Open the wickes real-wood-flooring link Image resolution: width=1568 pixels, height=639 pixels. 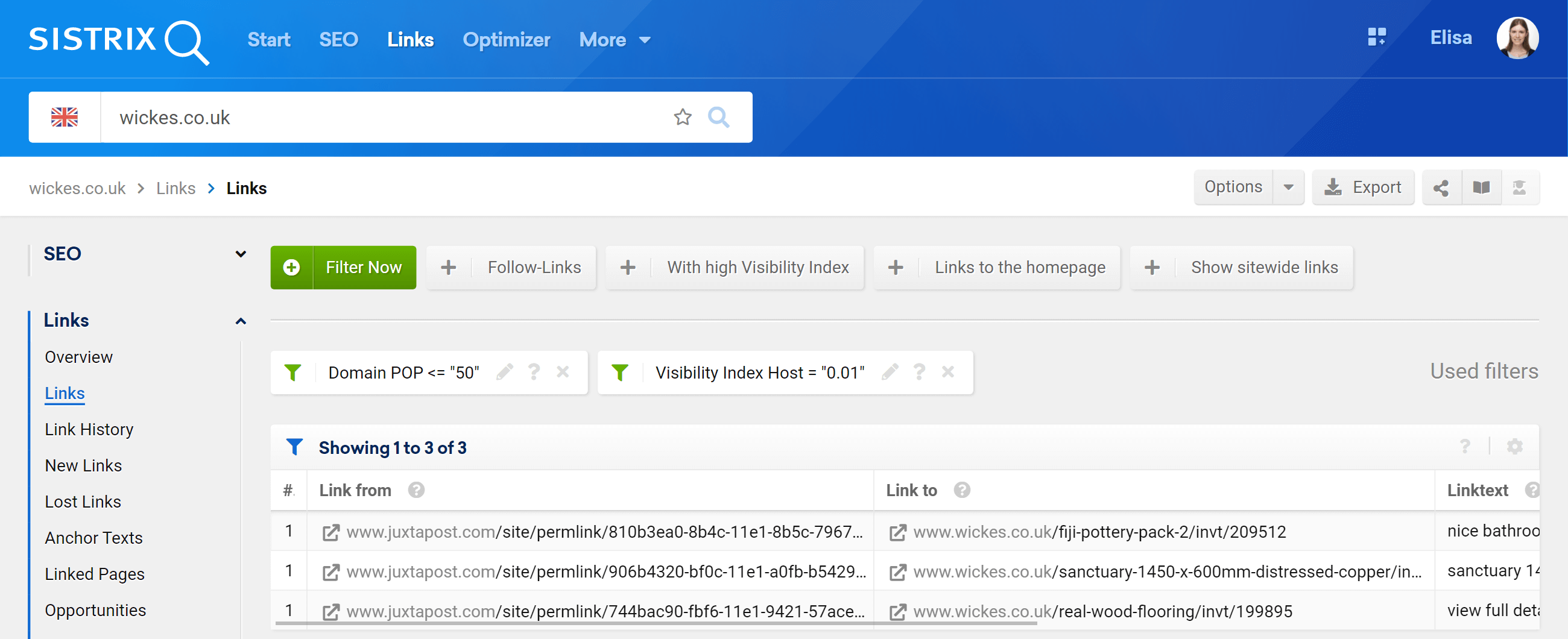point(1102,612)
